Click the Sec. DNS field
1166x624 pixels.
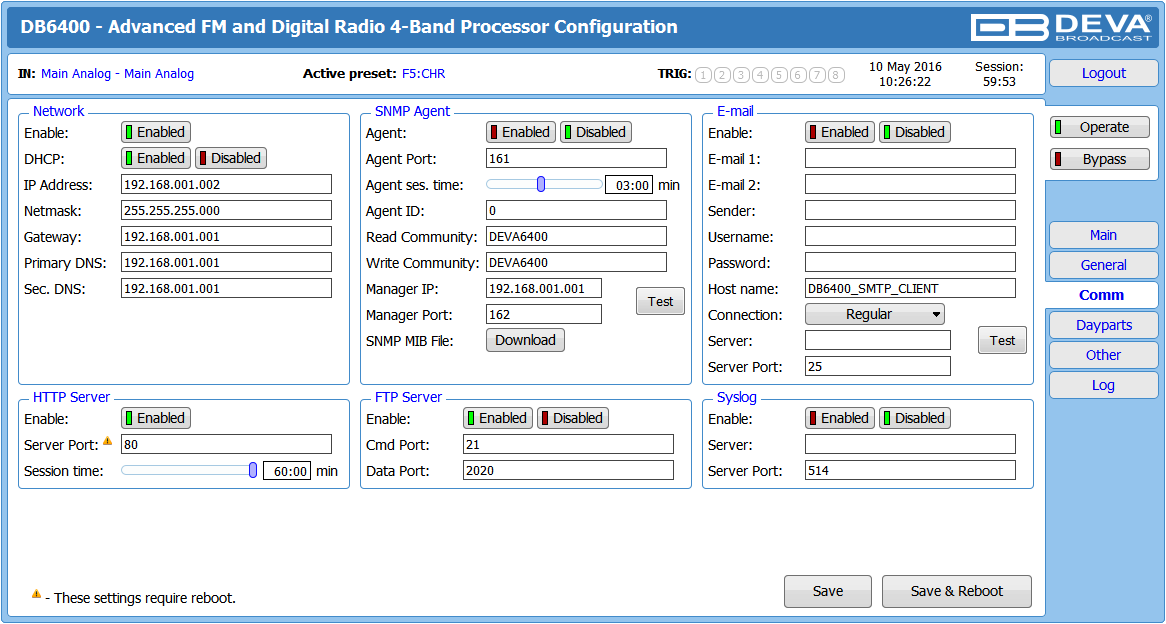point(226,289)
